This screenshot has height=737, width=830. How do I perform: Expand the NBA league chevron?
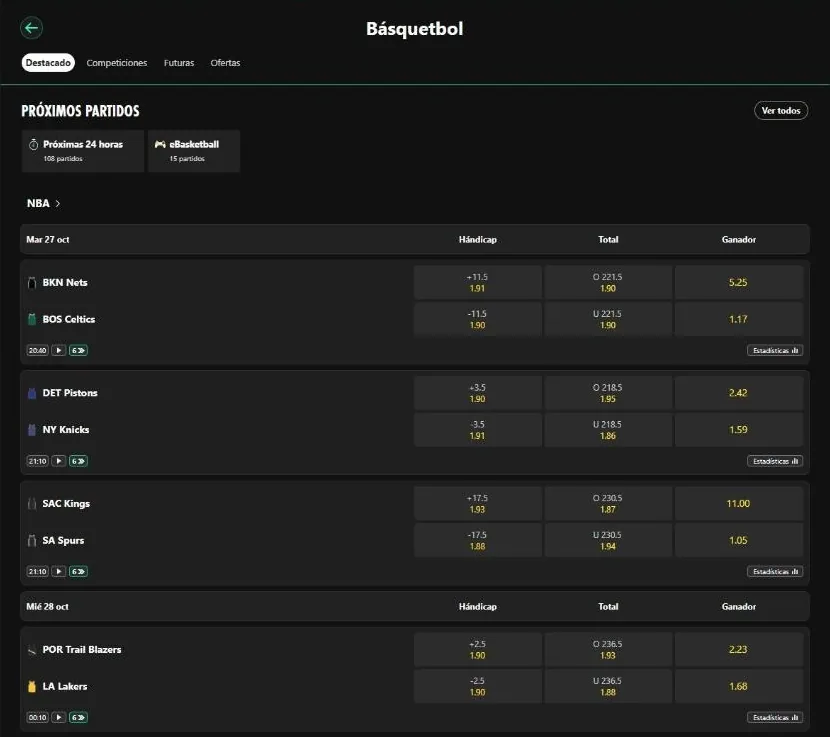58,203
